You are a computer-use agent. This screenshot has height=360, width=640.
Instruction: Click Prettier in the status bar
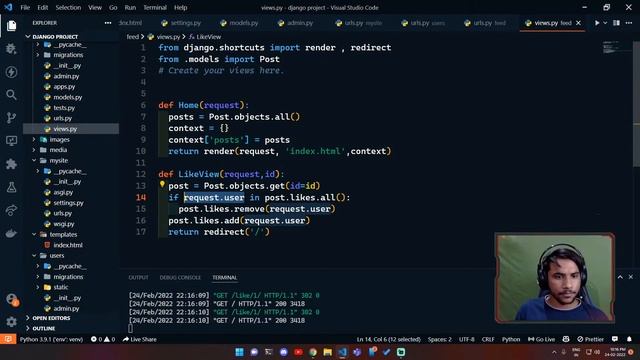pos(590,339)
